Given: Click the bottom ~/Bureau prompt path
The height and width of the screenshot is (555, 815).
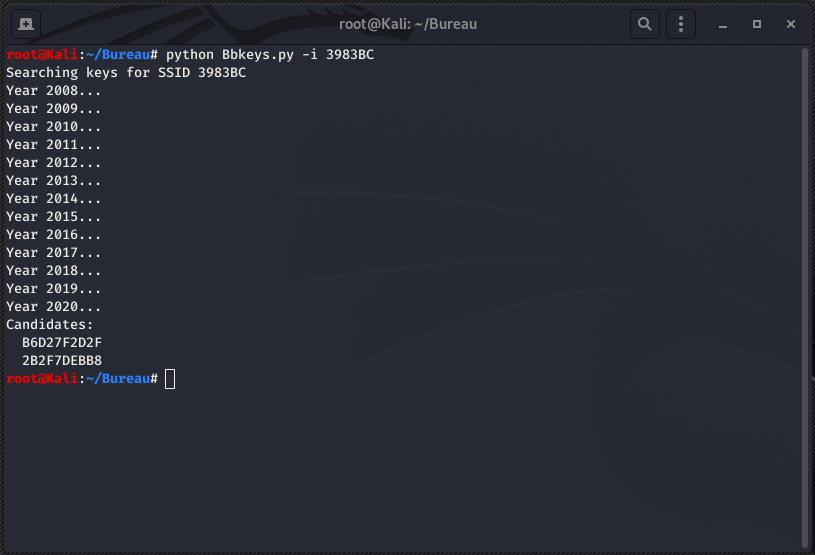Looking at the screenshot, I should pyautogui.click(x=118, y=379).
